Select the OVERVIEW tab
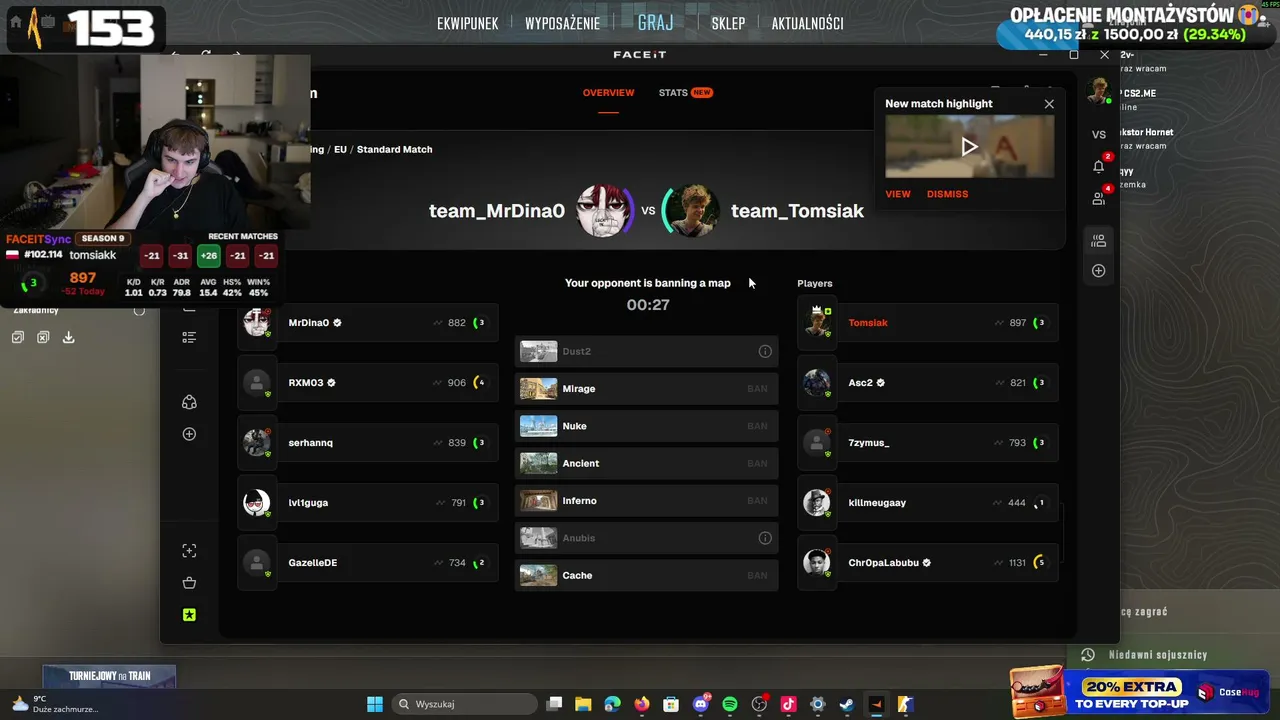This screenshot has width=1280, height=720. (x=608, y=92)
